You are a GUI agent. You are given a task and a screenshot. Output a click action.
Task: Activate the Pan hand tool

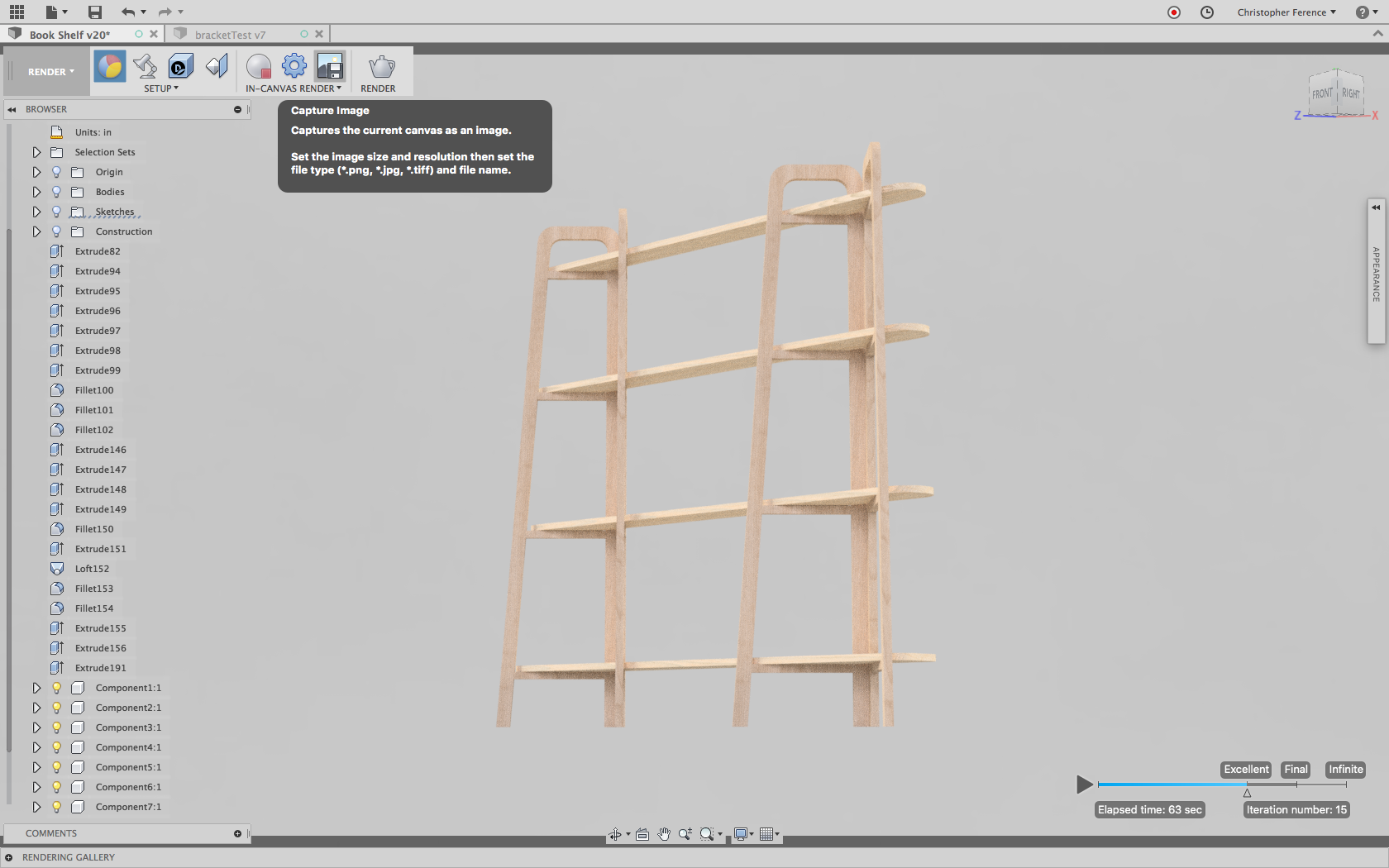pos(664,834)
